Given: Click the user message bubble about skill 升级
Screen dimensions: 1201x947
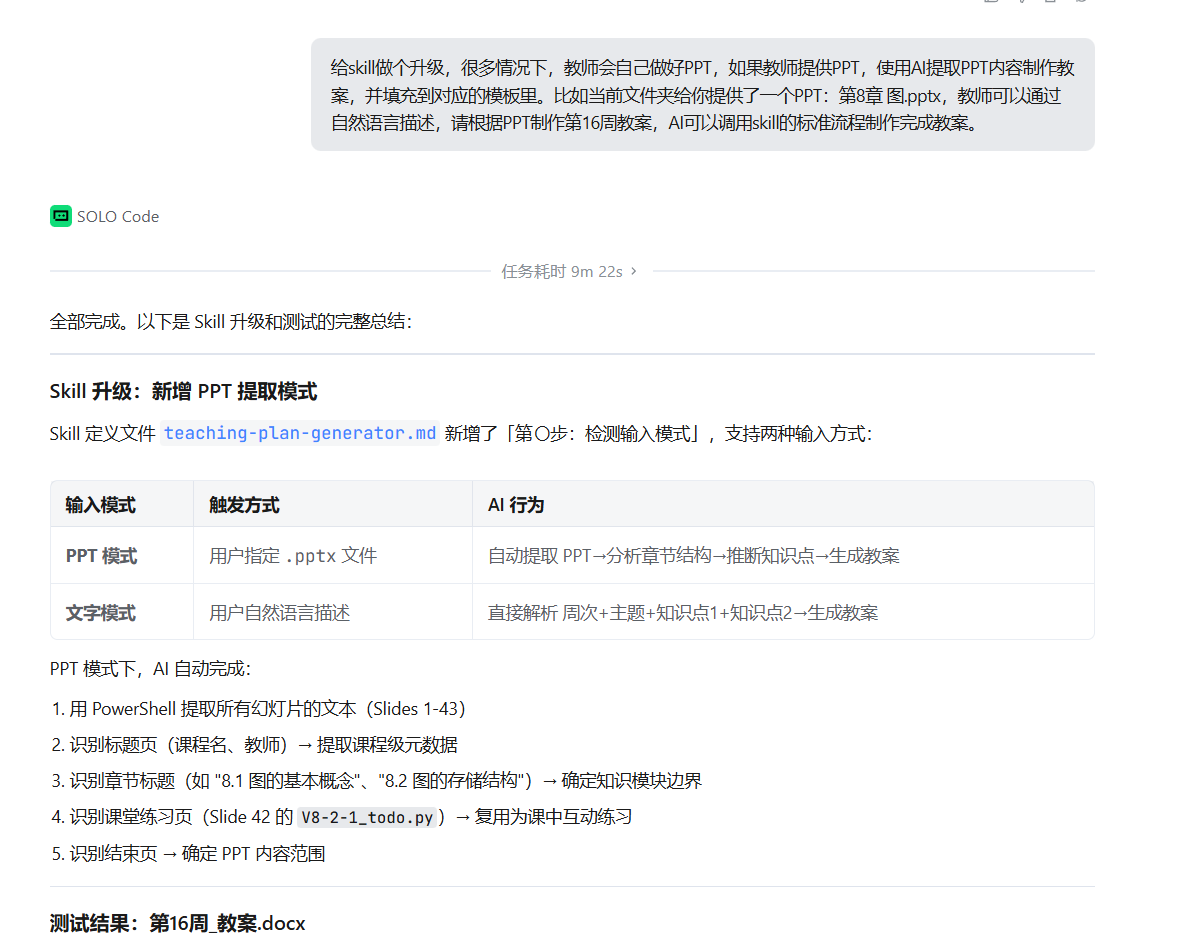Looking at the screenshot, I should click(x=702, y=95).
